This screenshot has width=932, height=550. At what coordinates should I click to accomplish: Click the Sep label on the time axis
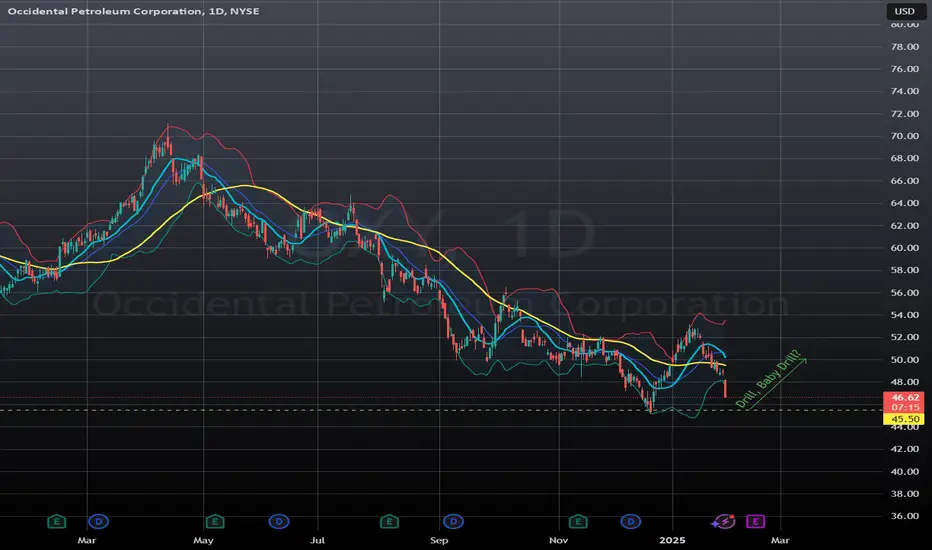pyautogui.click(x=439, y=540)
